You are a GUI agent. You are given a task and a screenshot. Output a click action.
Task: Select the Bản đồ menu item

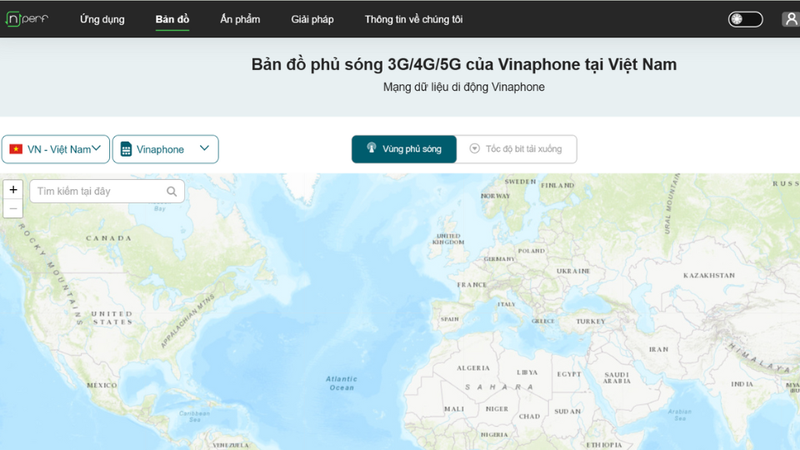[172, 19]
